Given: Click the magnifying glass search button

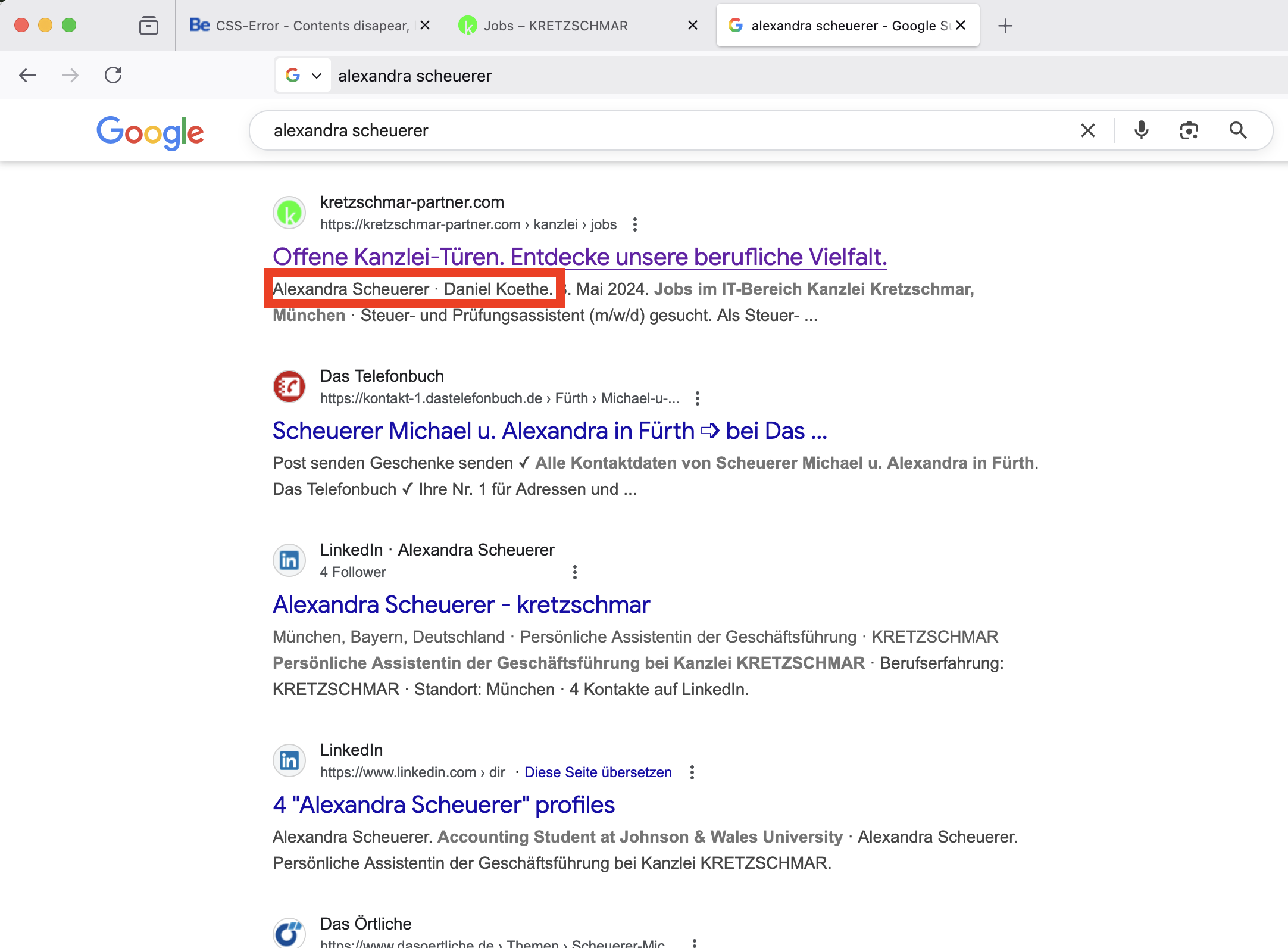Looking at the screenshot, I should tap(1238, 130).
